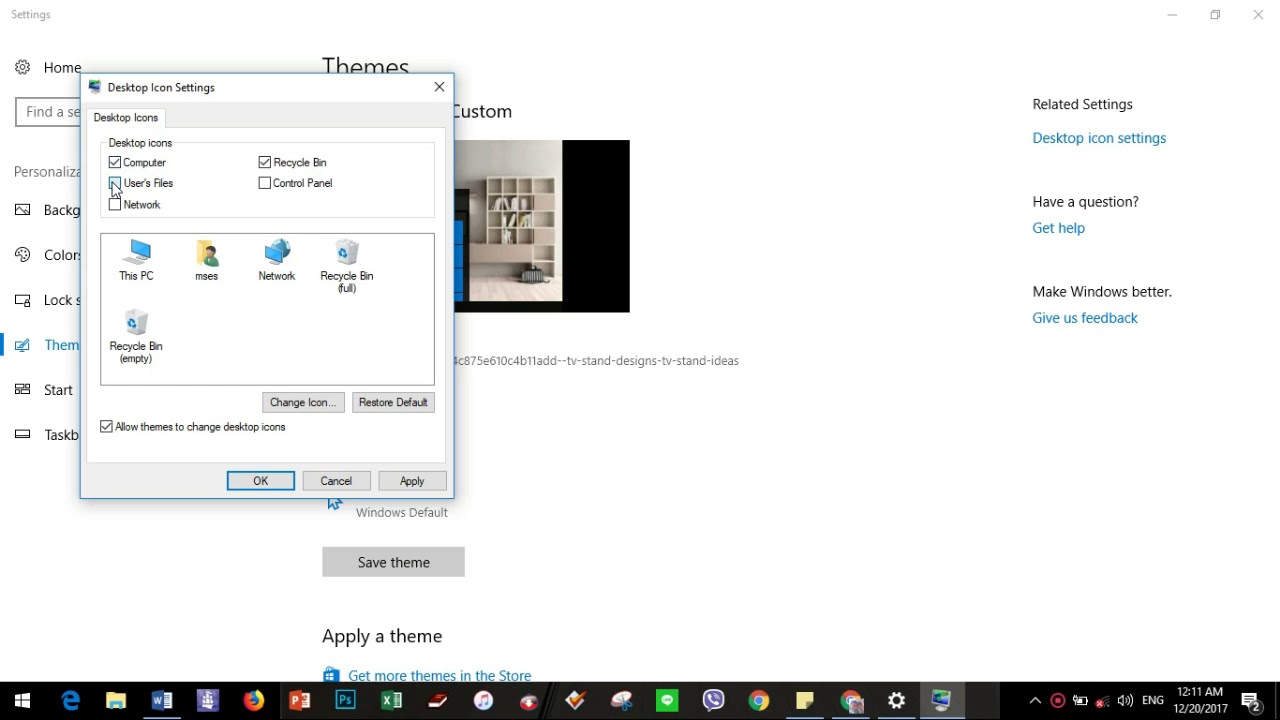
Task: Click the Get help link
Action: (x=1058, y=228)
